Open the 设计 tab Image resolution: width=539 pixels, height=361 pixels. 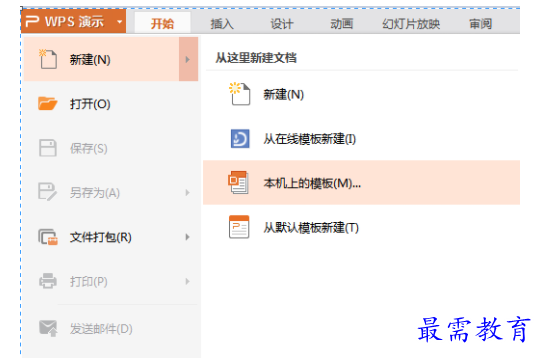coord(282,23)
